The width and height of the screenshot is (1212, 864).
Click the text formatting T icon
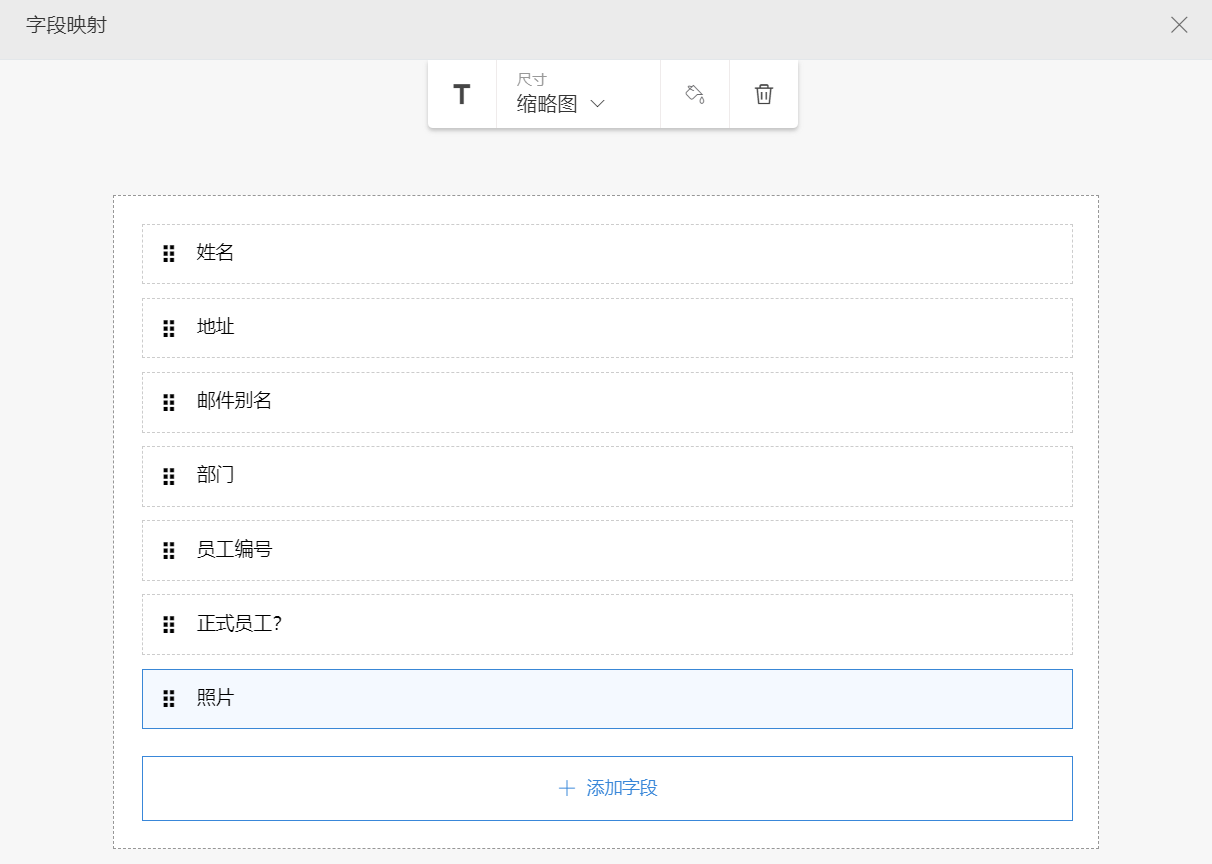point(461,95)
